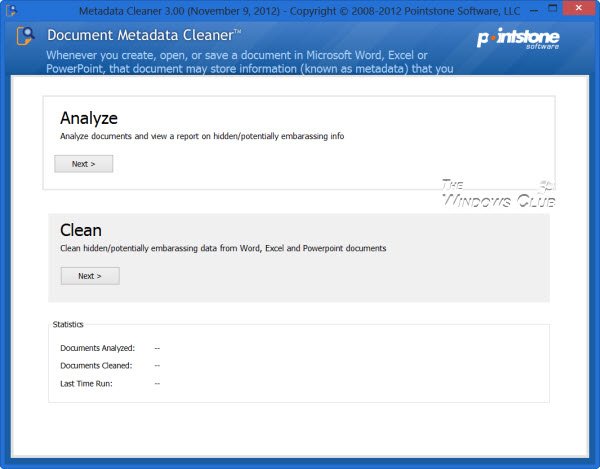Click the 'Documents Cleaned:' label

point(96,366)
